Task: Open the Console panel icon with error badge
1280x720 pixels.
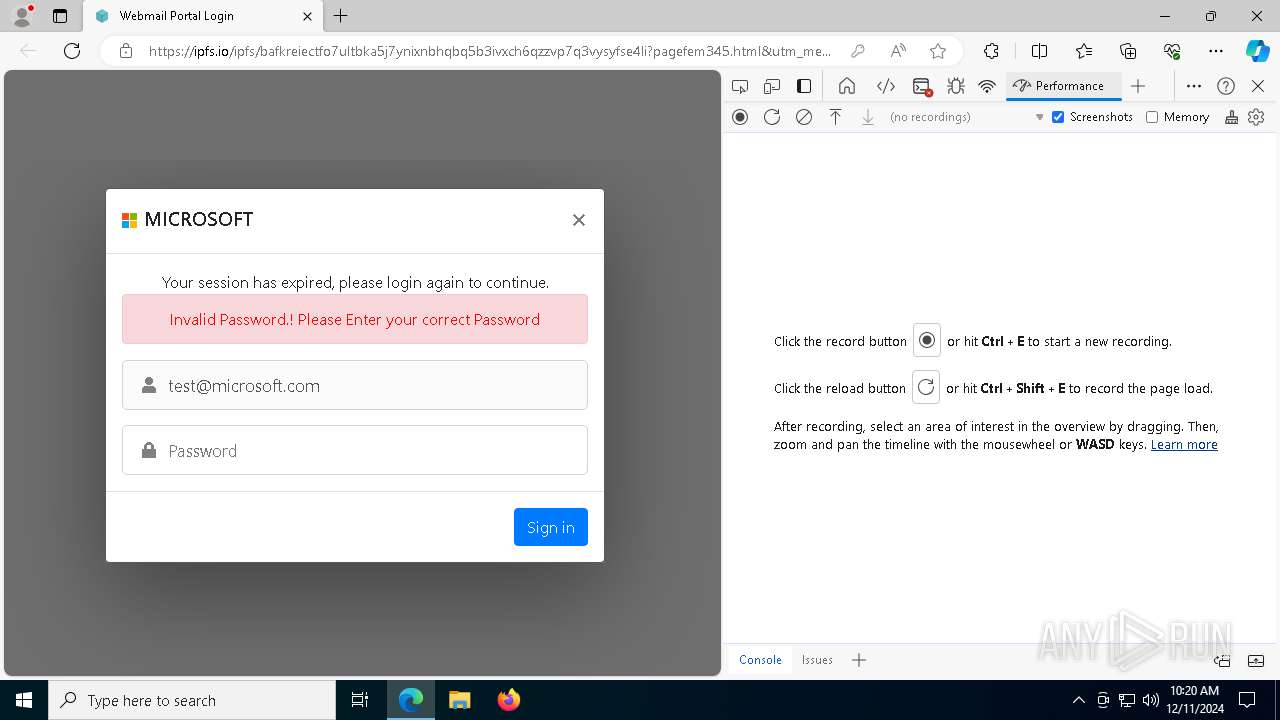Action: (922, 86)
